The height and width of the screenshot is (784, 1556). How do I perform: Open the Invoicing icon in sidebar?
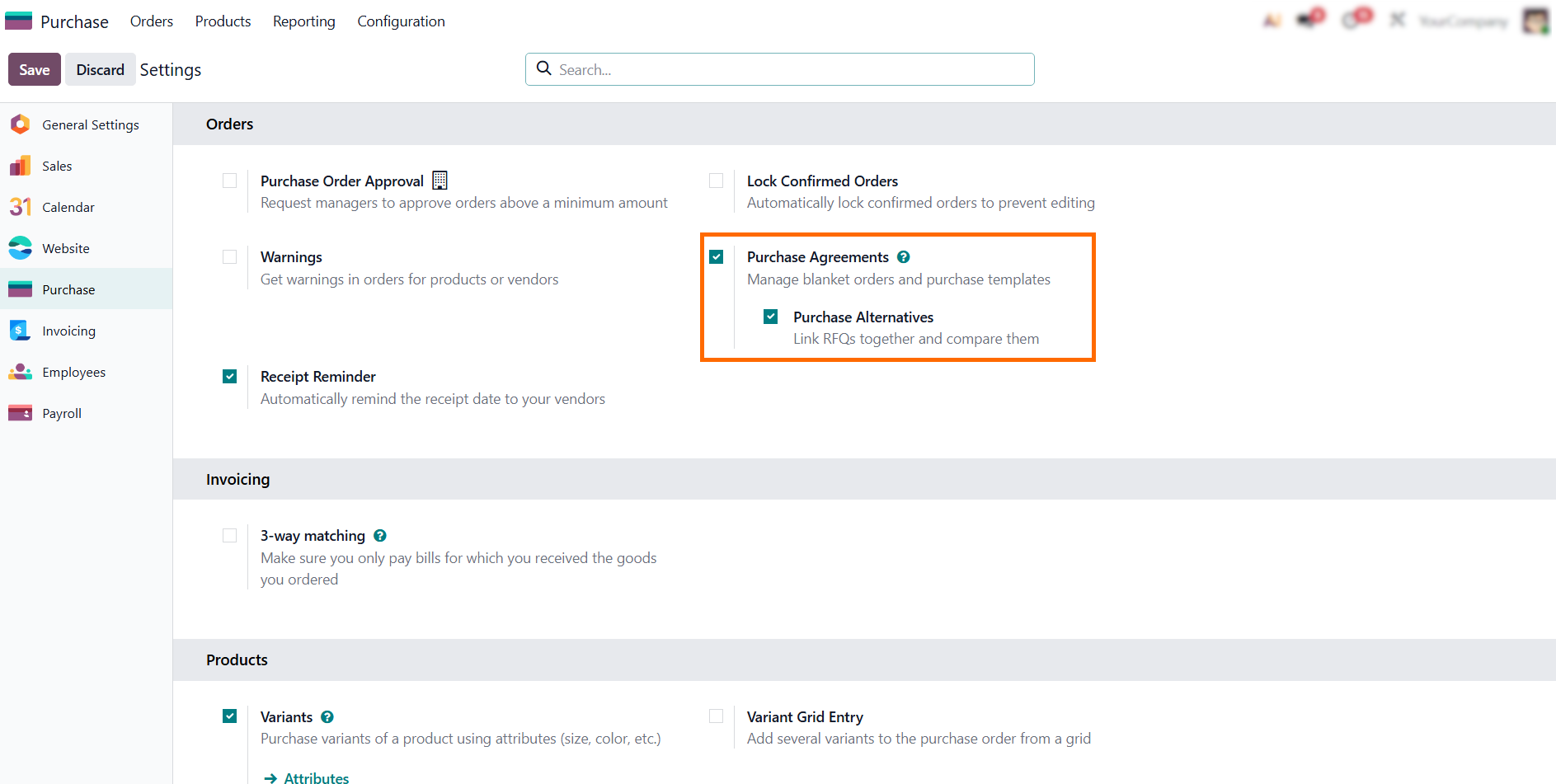(20, 331)
